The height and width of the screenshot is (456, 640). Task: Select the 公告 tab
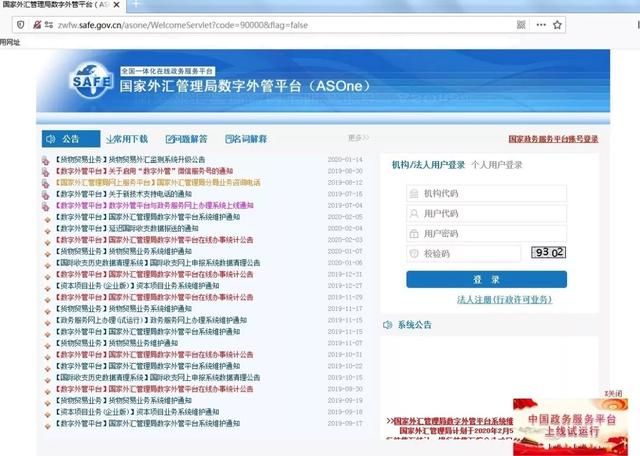click(x=71, y=139)
